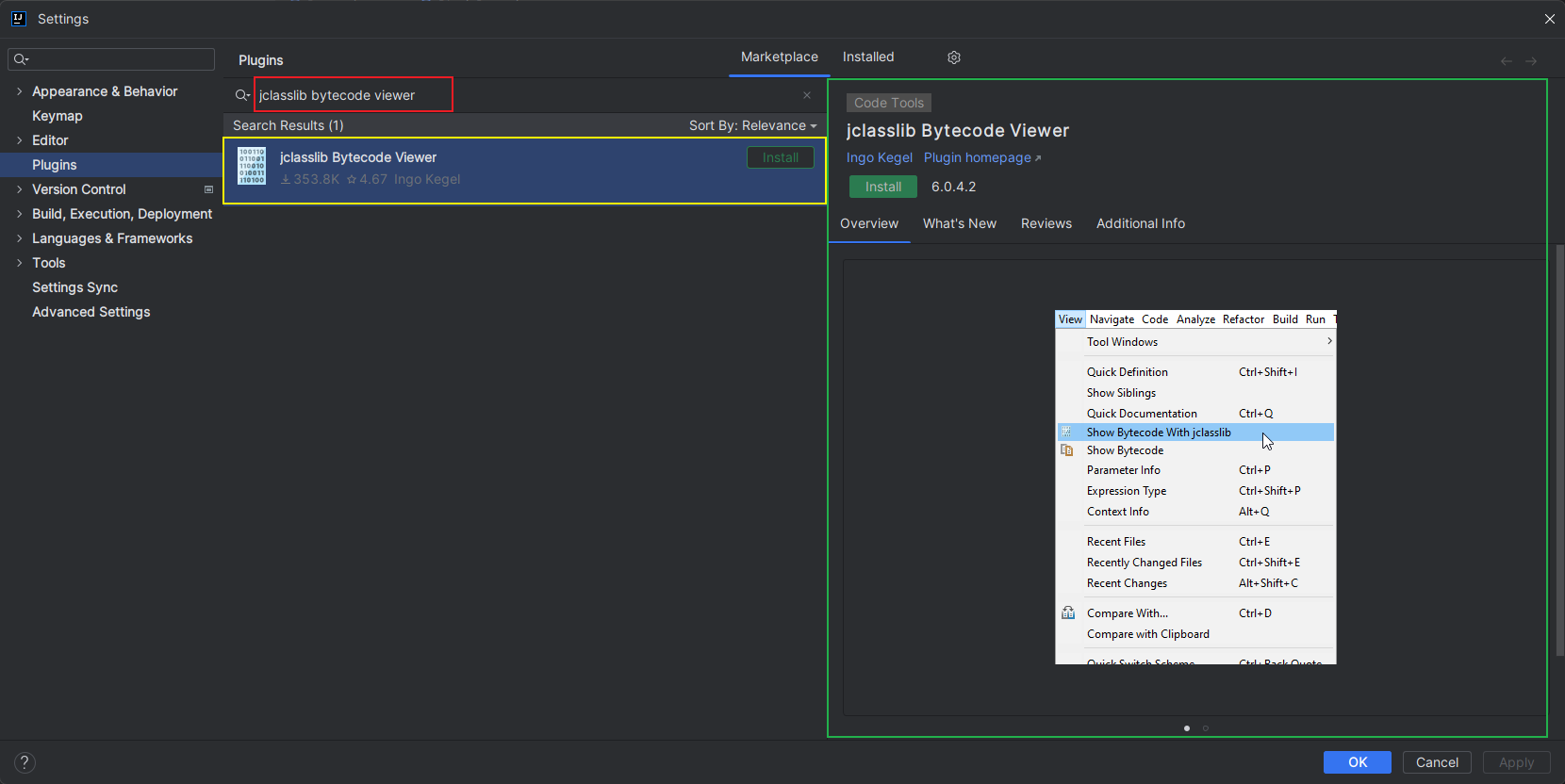The height and width of the screenshot is (784, 1565).
Task: Open the Additional Info tab
Action: coord(1141,223)
